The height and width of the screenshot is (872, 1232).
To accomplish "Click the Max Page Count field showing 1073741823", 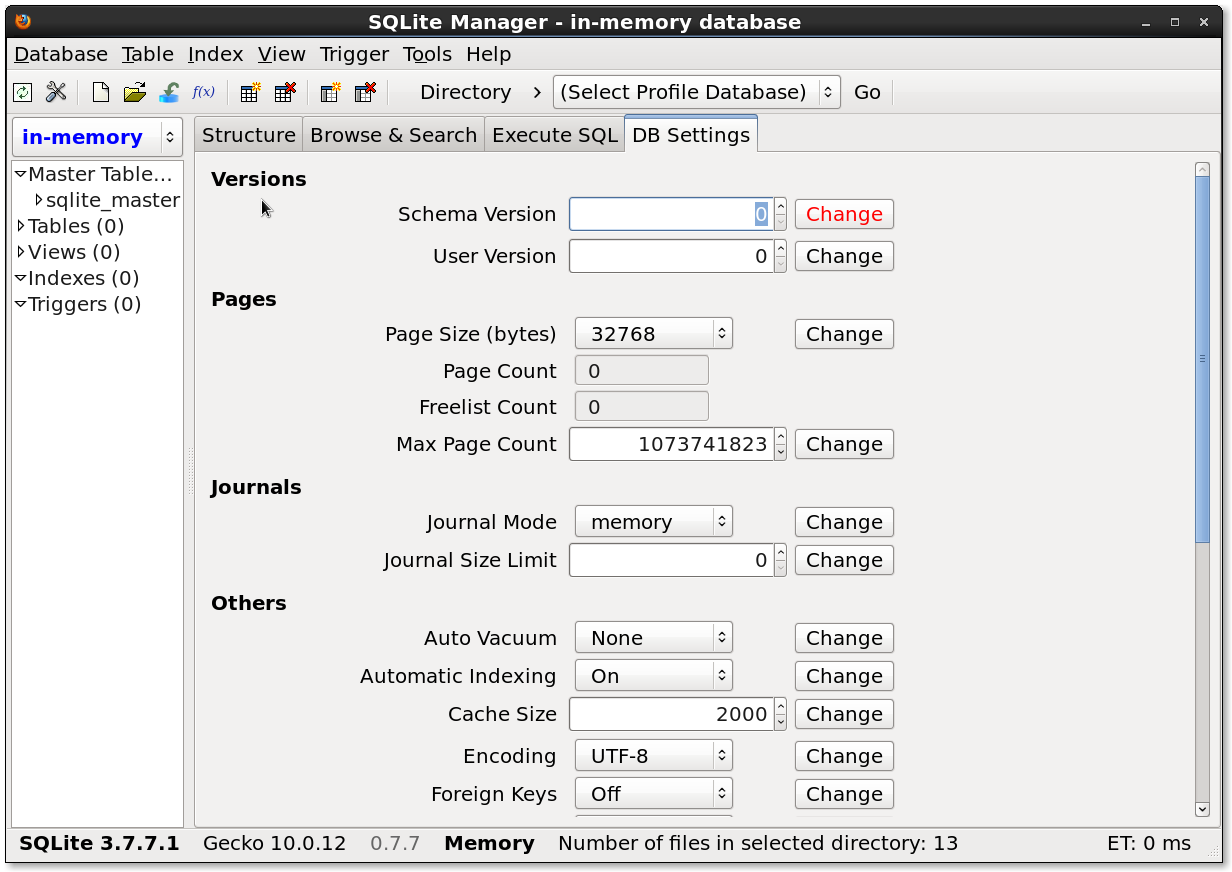I will click(x=671, y=444).
